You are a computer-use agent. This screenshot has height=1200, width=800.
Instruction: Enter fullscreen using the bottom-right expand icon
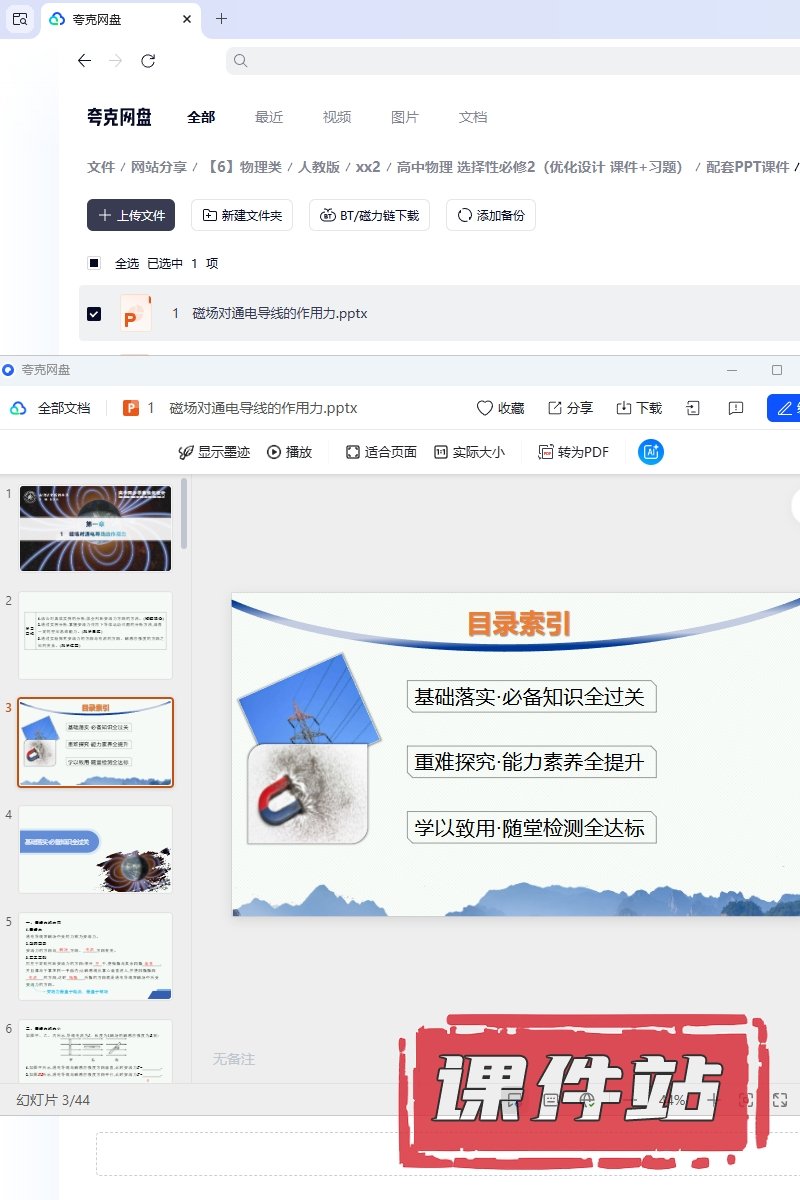click(x=780, y=1100)
